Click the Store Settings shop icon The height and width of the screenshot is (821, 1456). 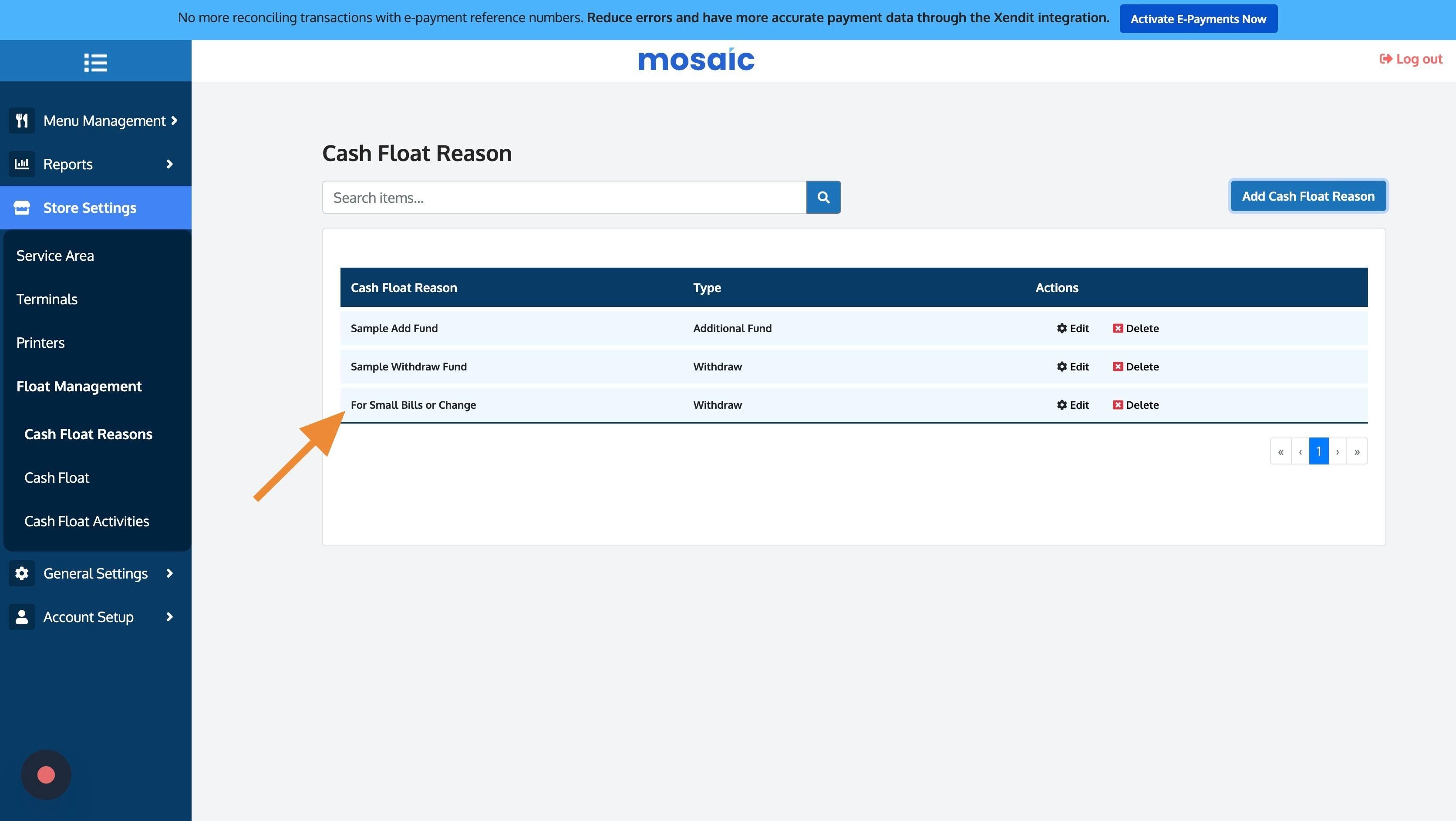click(x=21, y=207)
